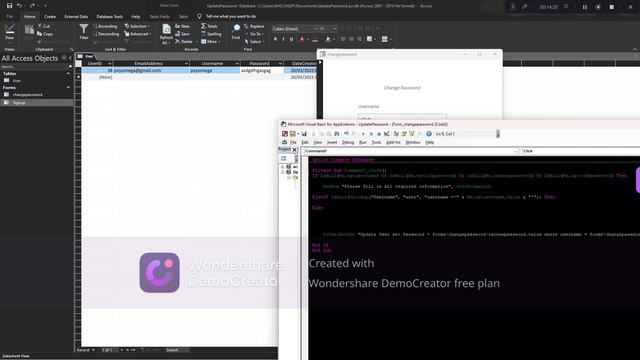640x360 pixels.
Task: Click the Find binoculars icon in VBA toolbar
Action: 337,134
